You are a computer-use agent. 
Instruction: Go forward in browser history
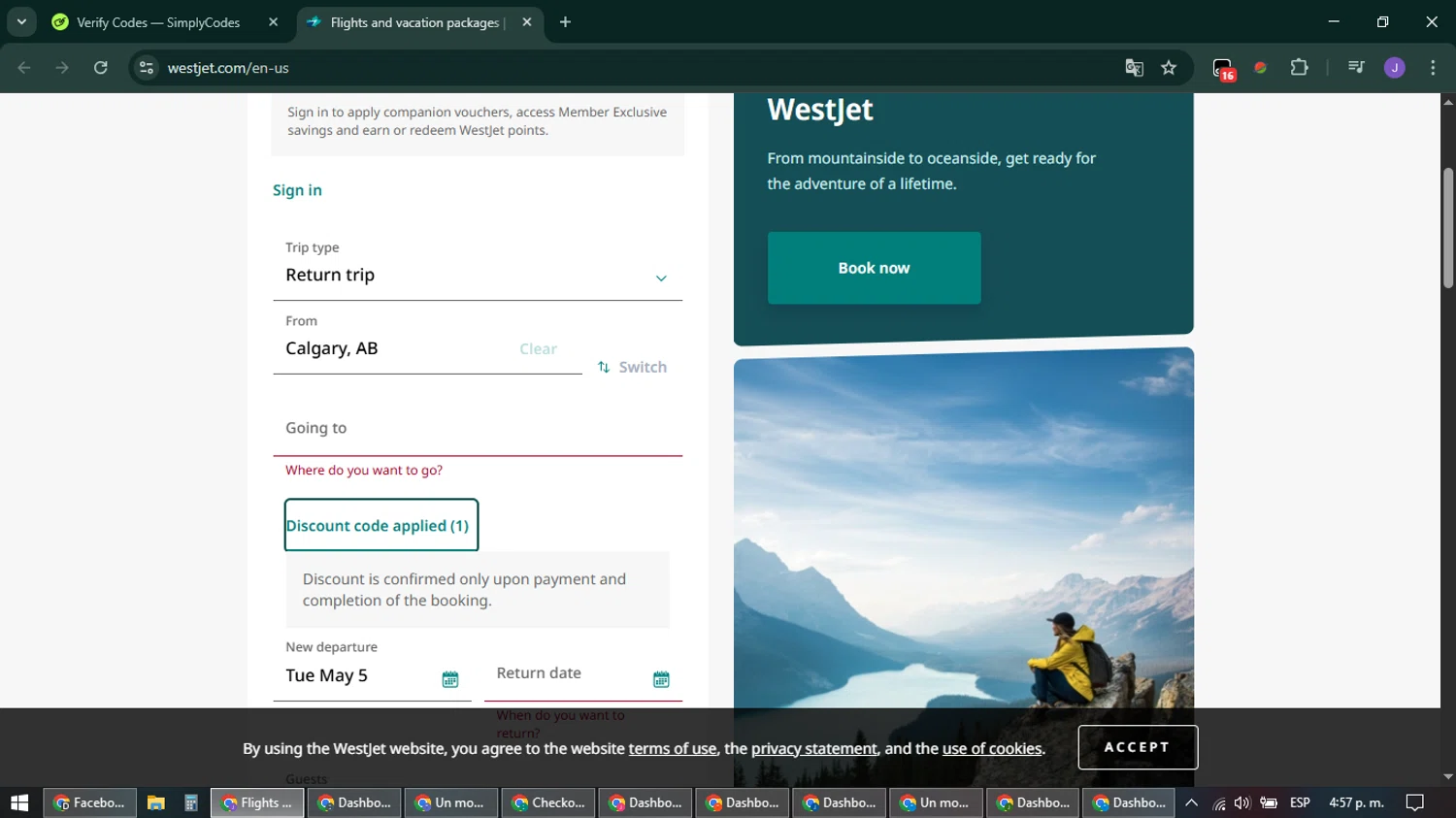[62, 68]
